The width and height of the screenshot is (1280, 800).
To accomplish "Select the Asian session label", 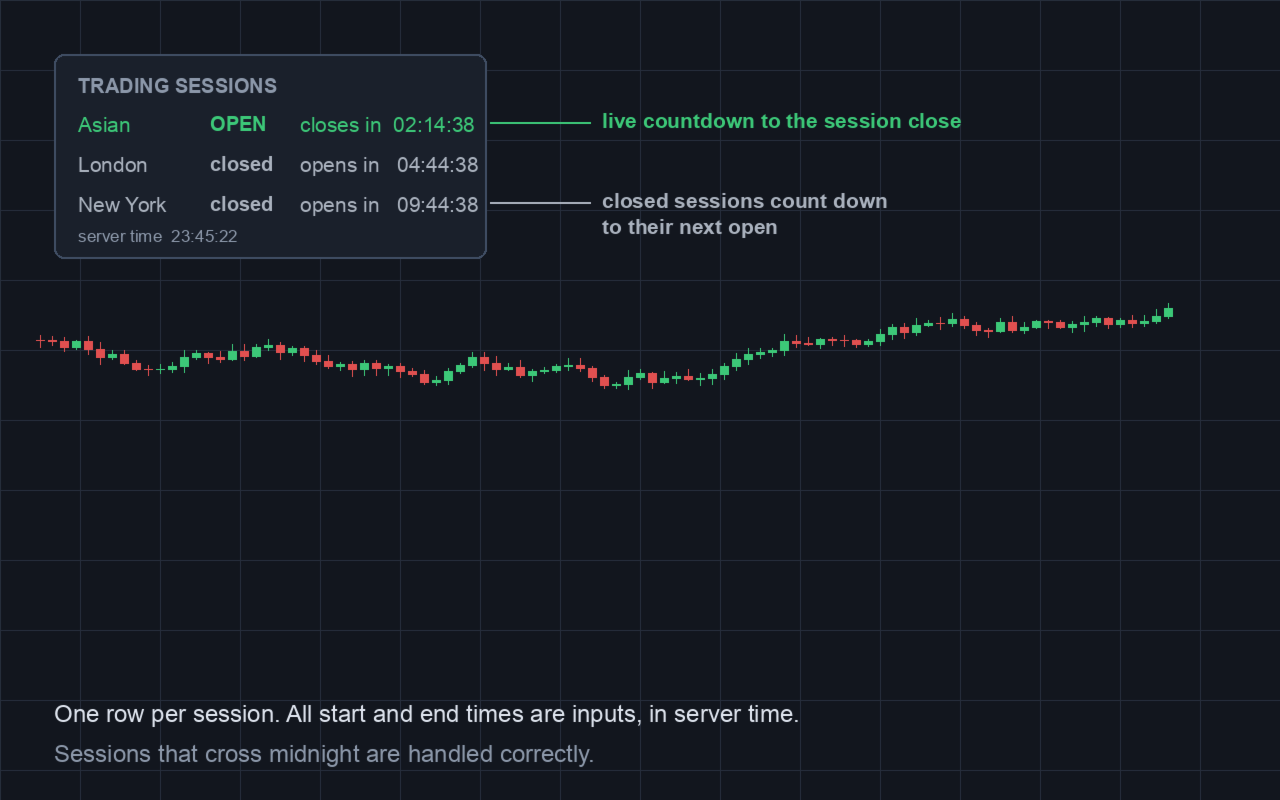I will tap(104, 125).
